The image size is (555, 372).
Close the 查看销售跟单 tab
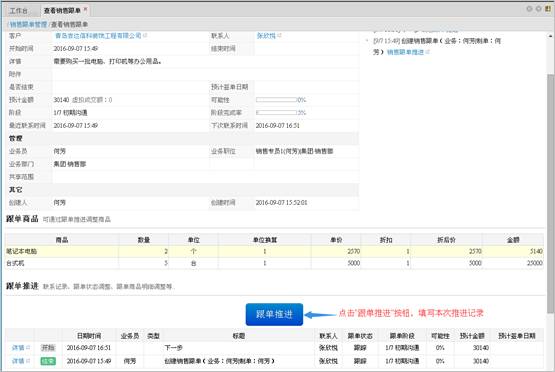pos(85,8)
